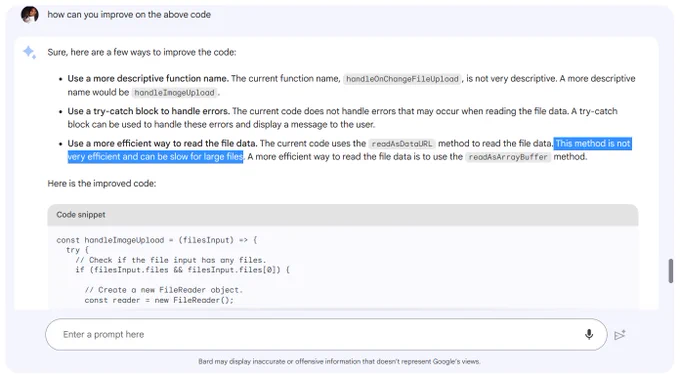Click 'Use a try-catch block to handle errors.'
Screen dimensions: 680x374
click(148, 111)
